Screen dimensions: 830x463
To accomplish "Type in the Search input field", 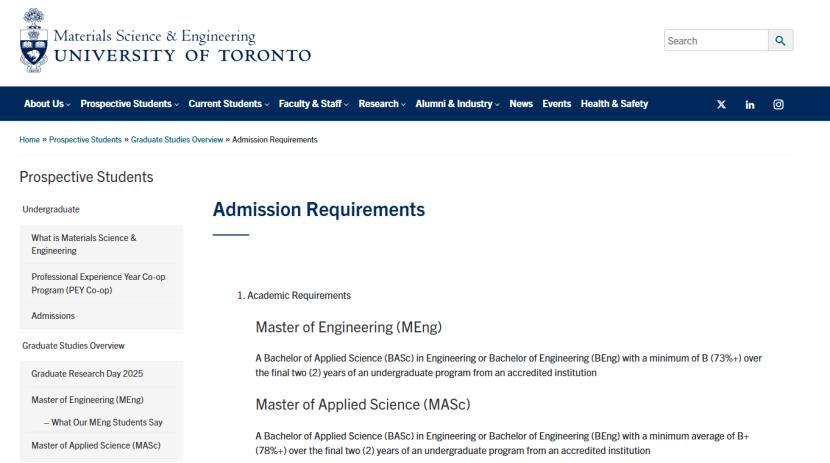I will [715, 41].
